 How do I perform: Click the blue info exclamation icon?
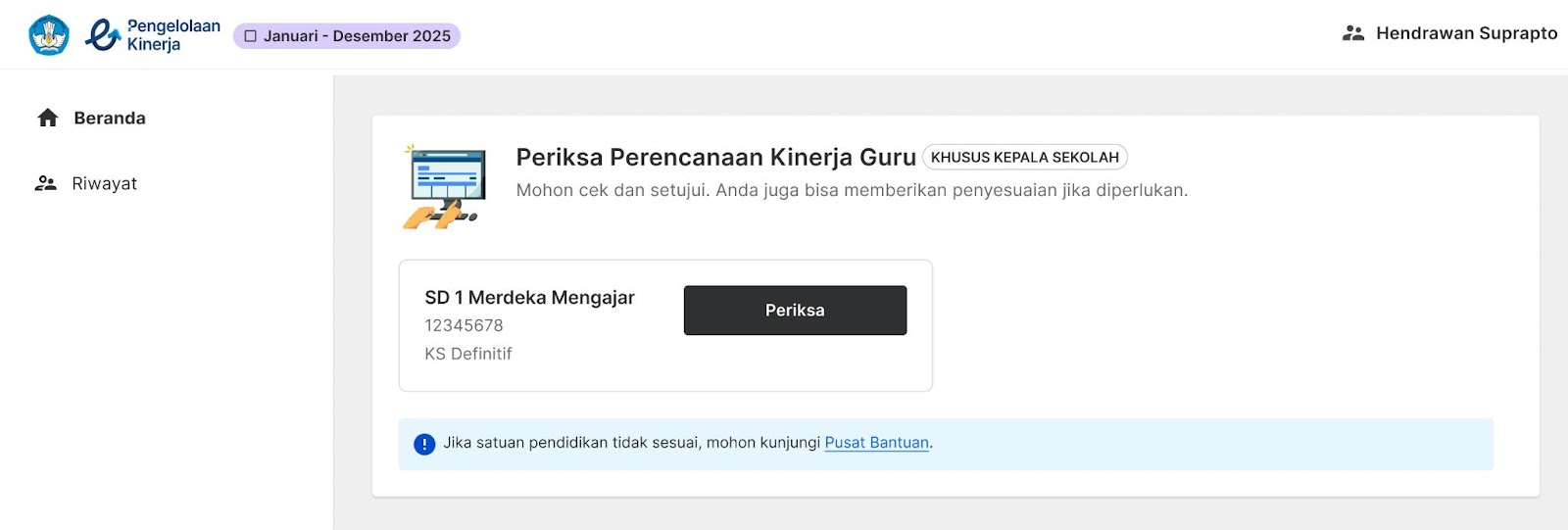pos(424,444)
